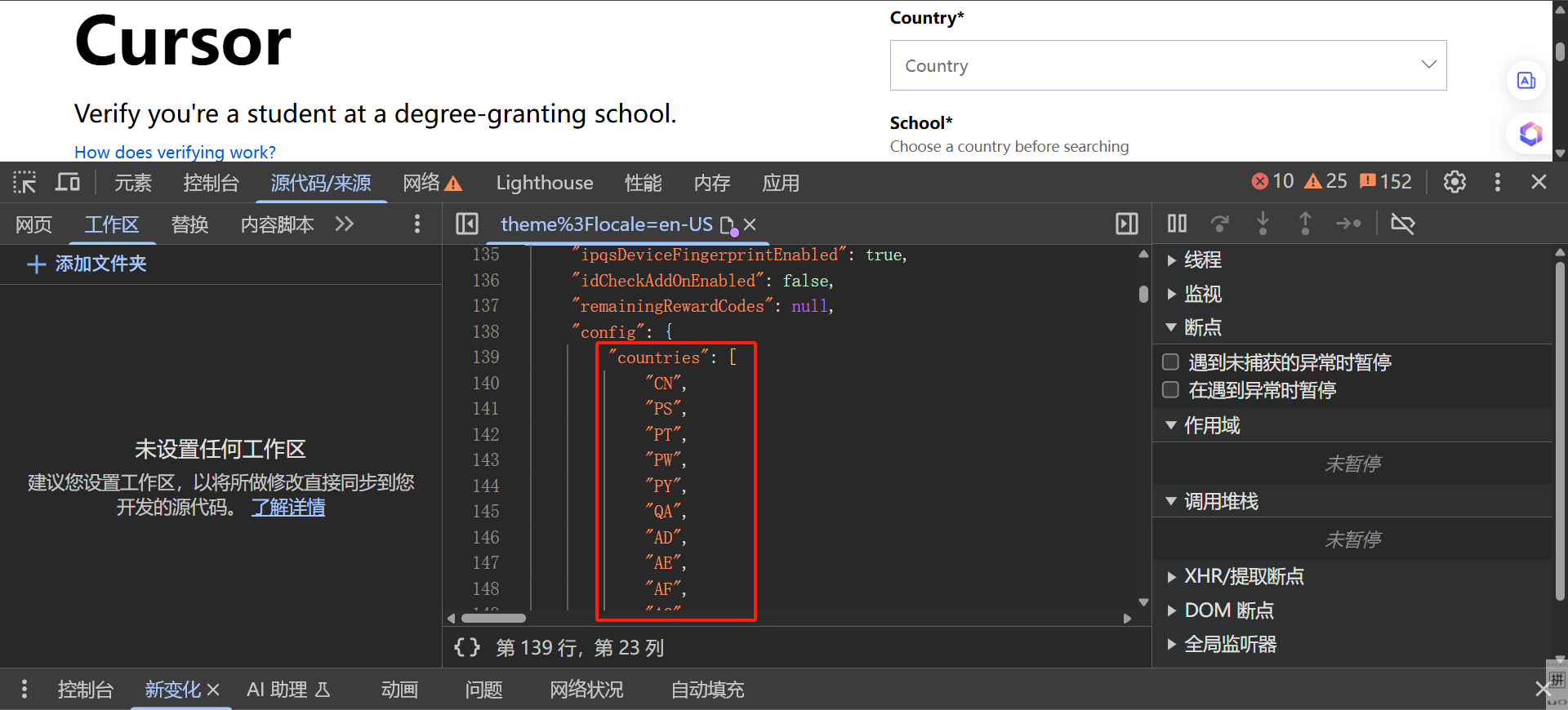Click line number 139 in gutter
Viewport: 1568px width, 710px height.
(x=485, y=357)
